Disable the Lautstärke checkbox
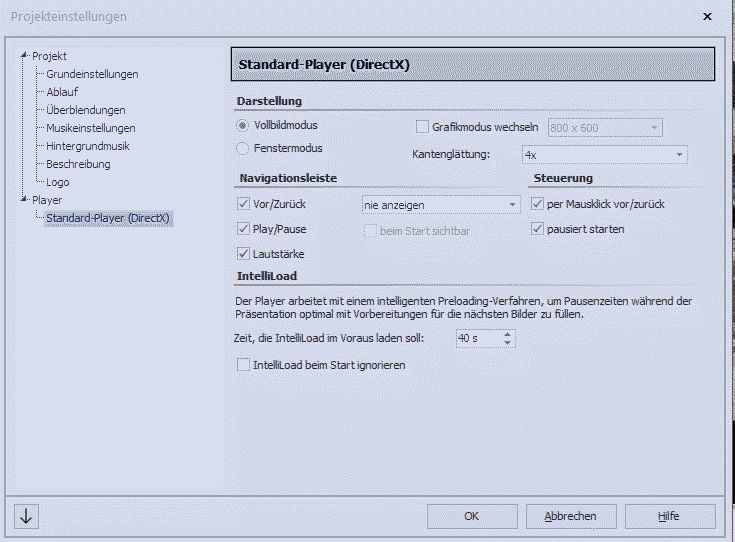735x542 pixels. tap(243, 254)
